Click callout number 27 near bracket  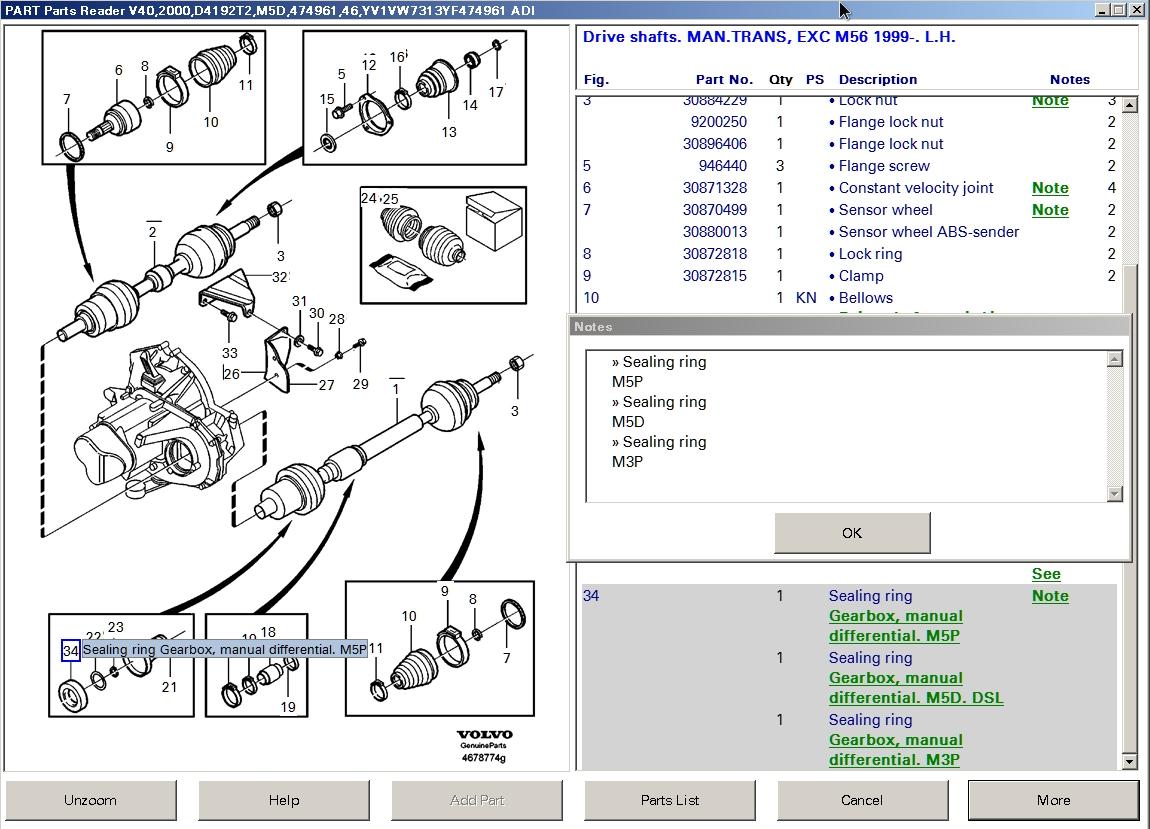point(326,385)
